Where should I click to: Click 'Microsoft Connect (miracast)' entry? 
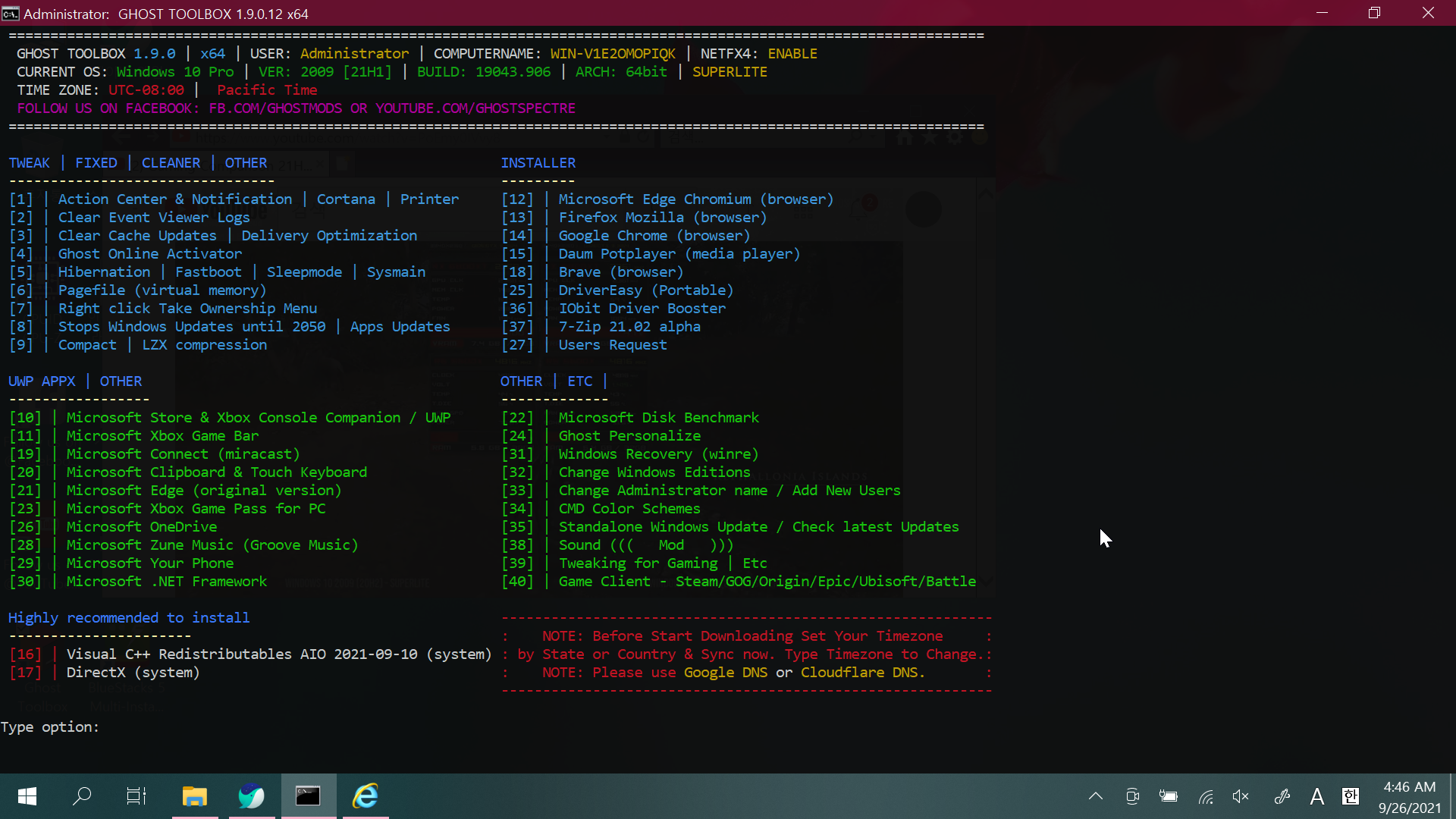point(183,454)
